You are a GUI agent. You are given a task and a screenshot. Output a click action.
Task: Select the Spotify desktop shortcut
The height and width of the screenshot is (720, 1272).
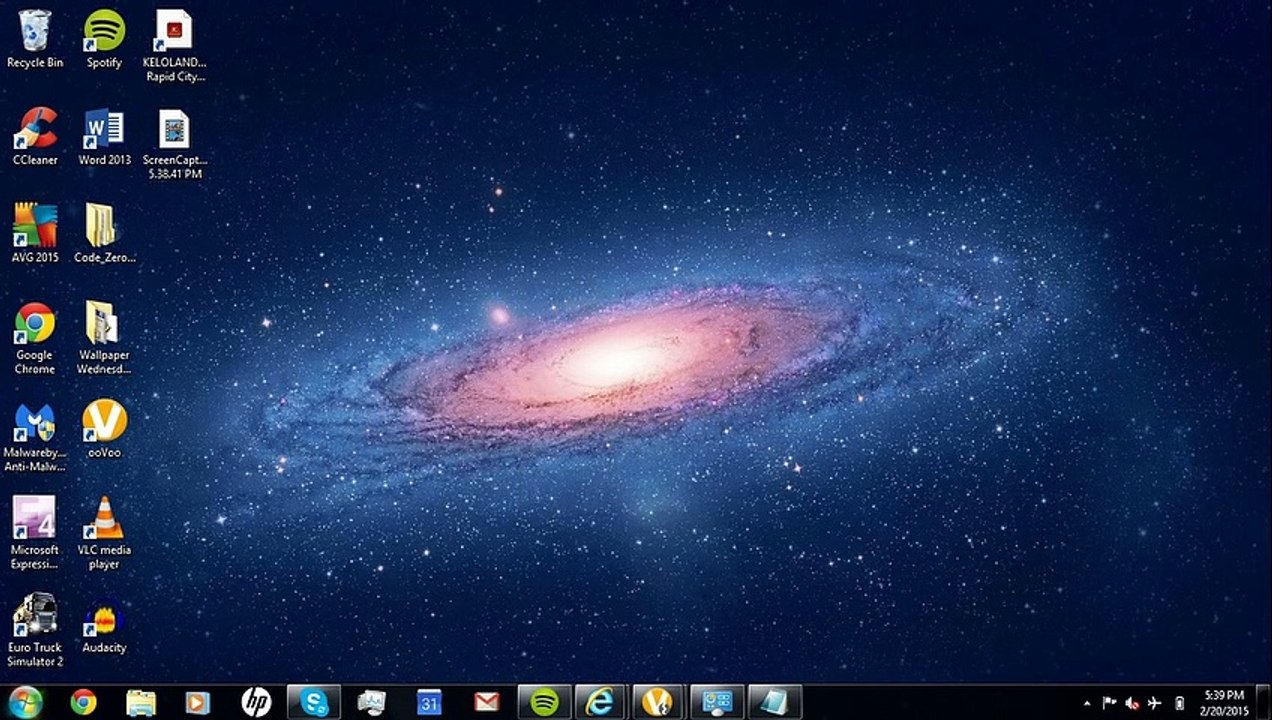pyautogui.click(x=104, y=40)
